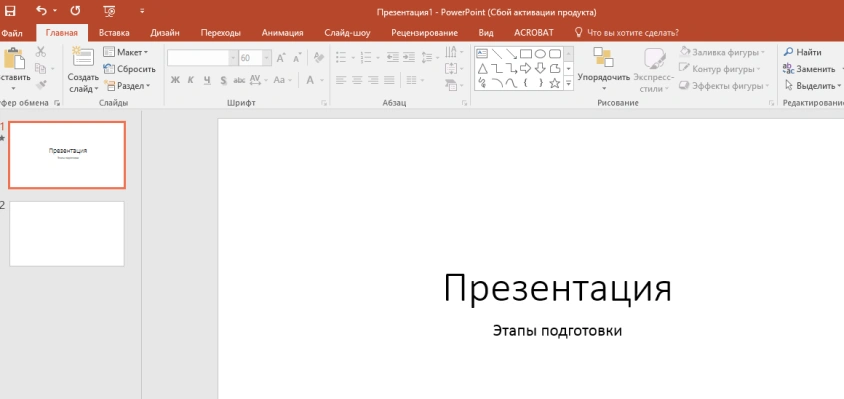Viewport: 844px width, 399px height.
Task: Open the Макет layout dropdown
Action: click(x=125, y=52)
